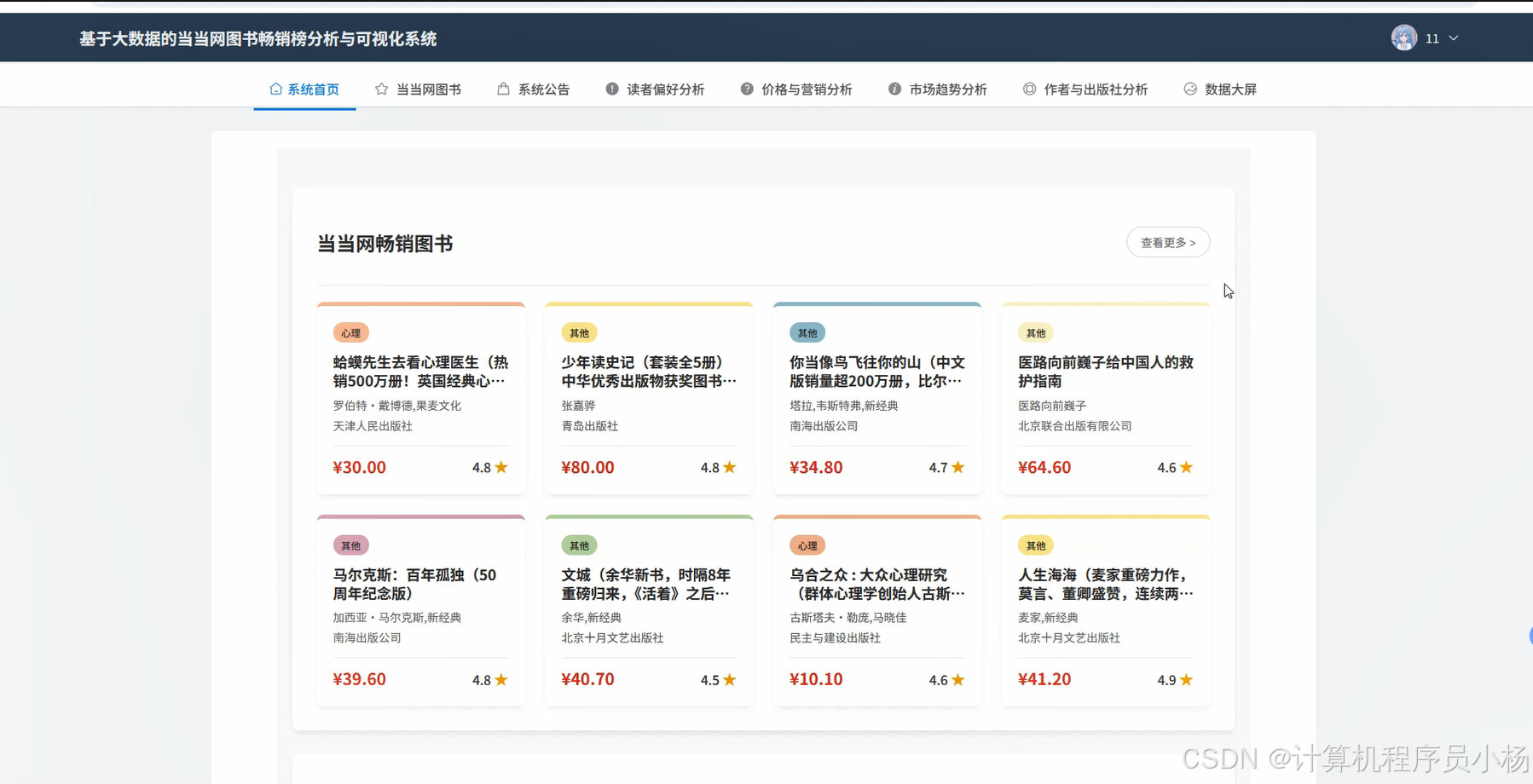
Task: Click the publisher 北京联合出版有限公司
Action: pyautogui.click(x=1075, y=426)
